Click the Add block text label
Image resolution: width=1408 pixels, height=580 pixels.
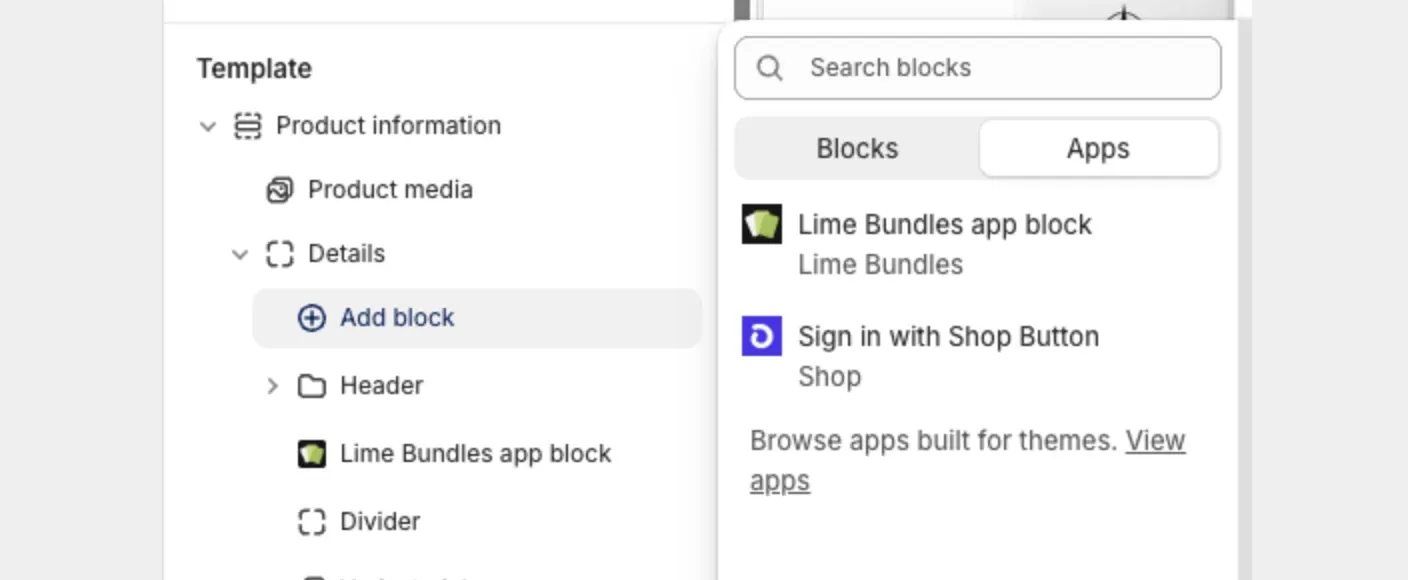(397, 318)
